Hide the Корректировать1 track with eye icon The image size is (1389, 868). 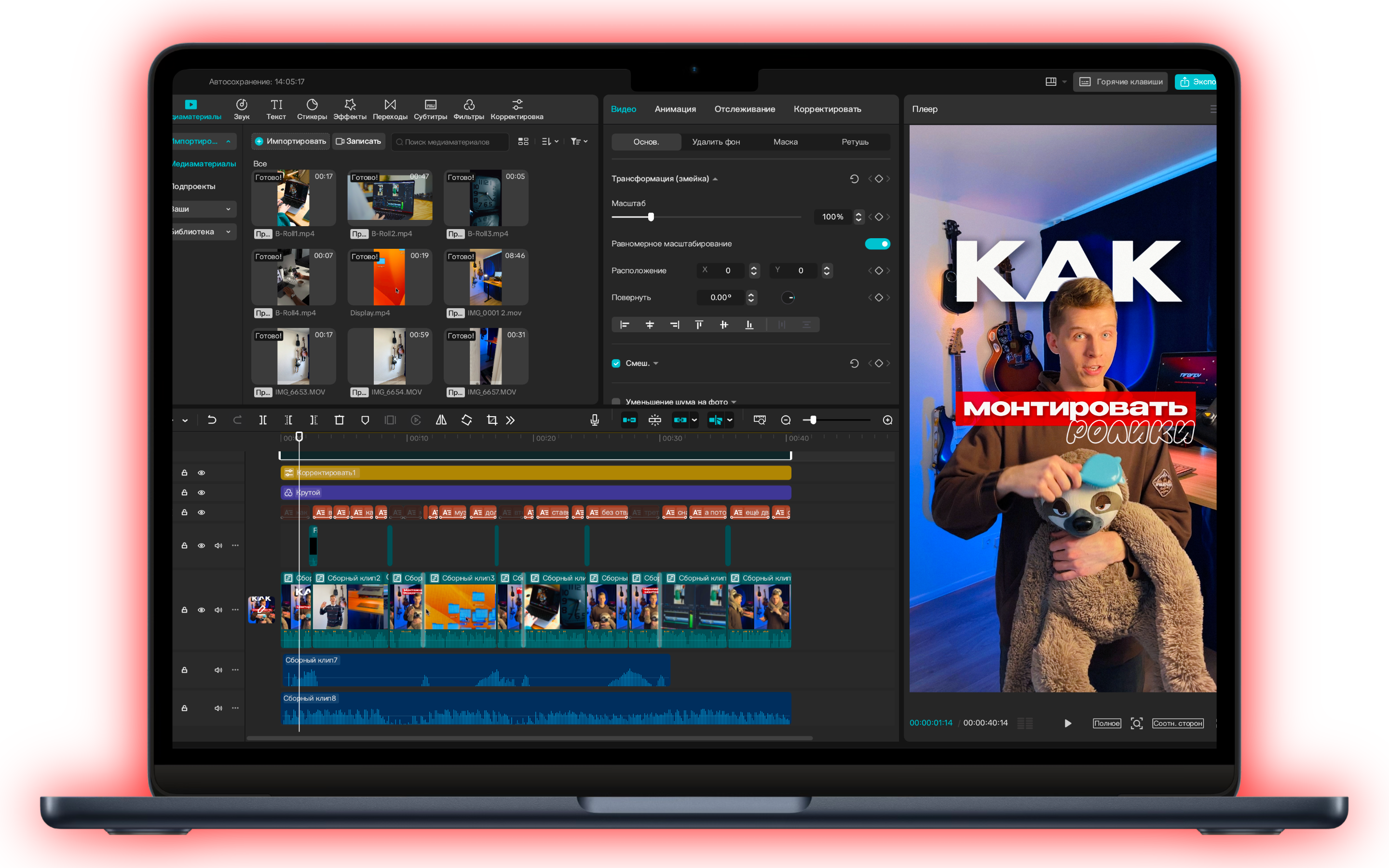202,473
